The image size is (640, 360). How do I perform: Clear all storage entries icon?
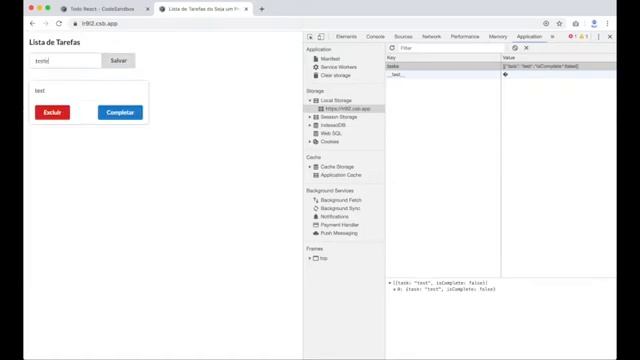click(x=515, y=48)
